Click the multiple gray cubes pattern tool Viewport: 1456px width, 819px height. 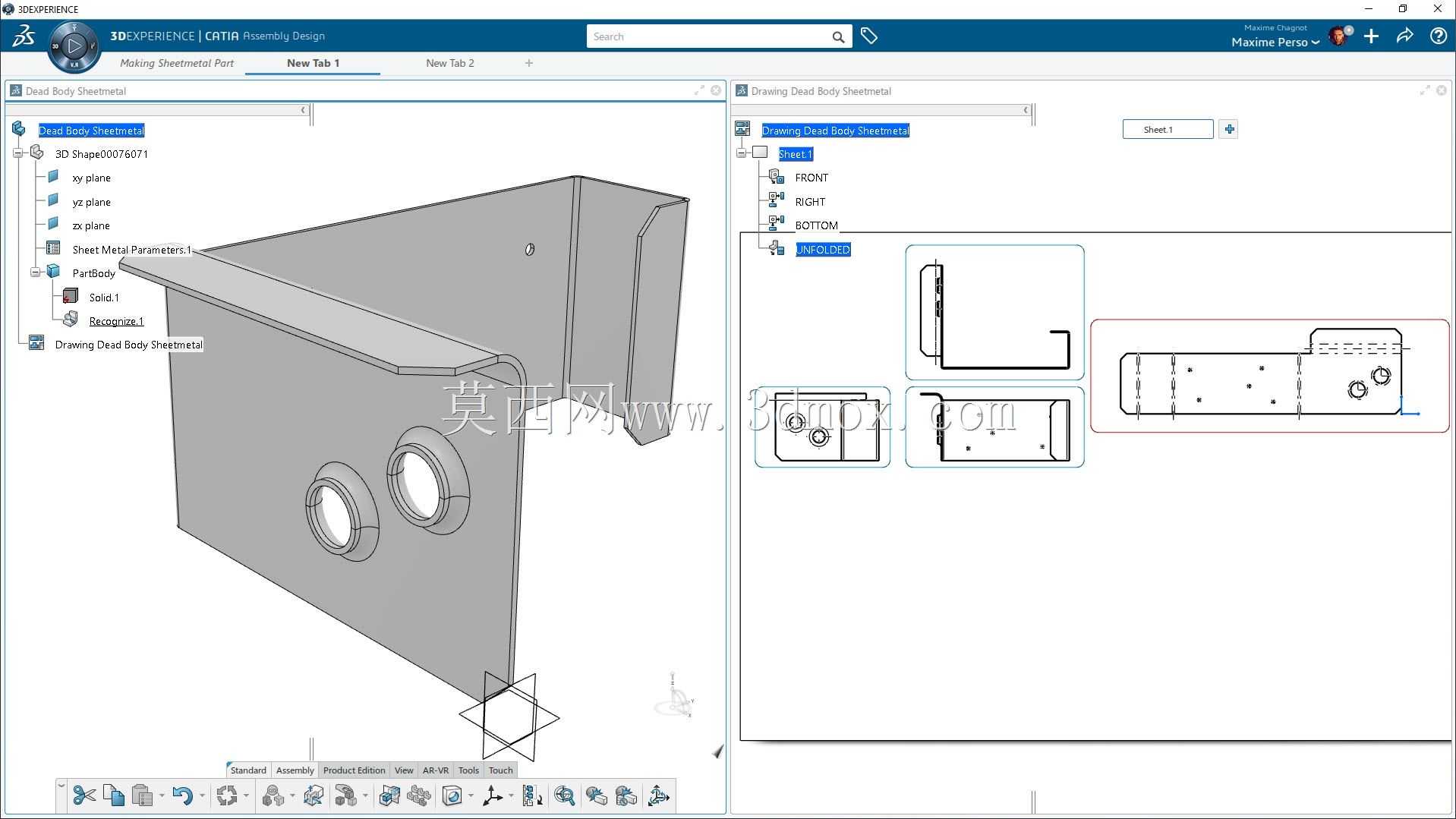(419, 795)
